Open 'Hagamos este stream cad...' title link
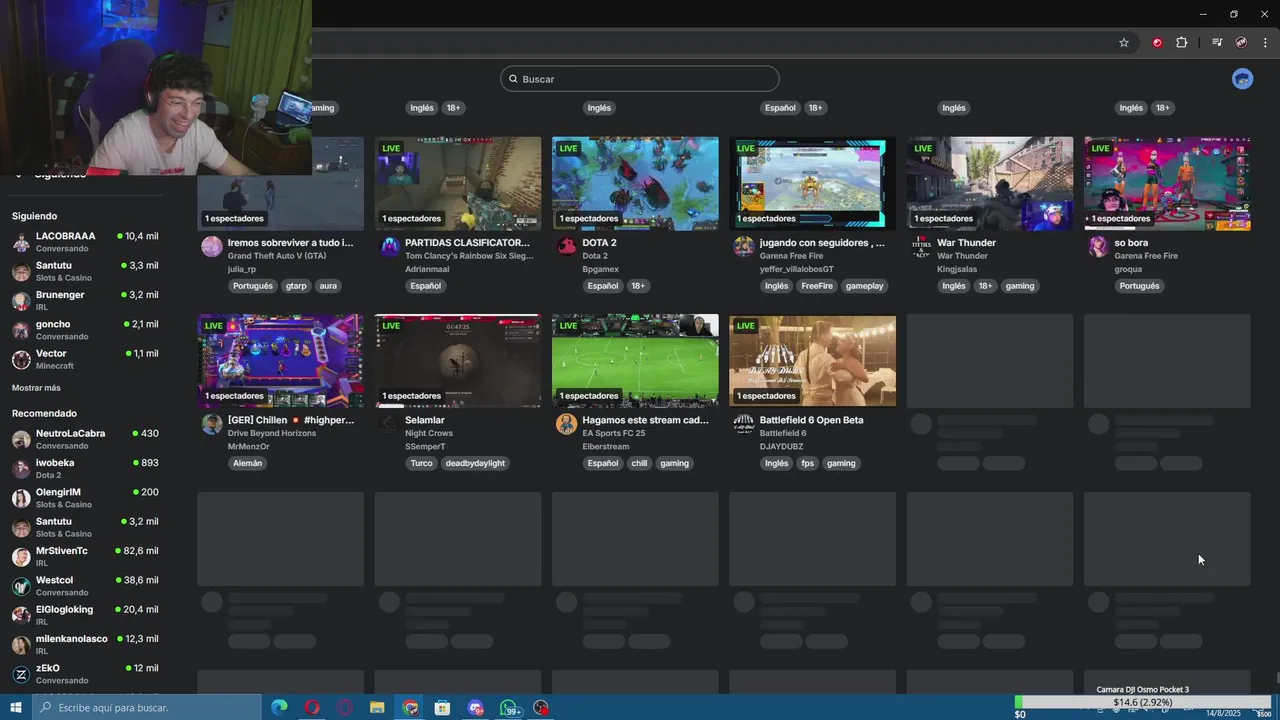This screenshot has width=1280, height=720. tap(645, 420)
